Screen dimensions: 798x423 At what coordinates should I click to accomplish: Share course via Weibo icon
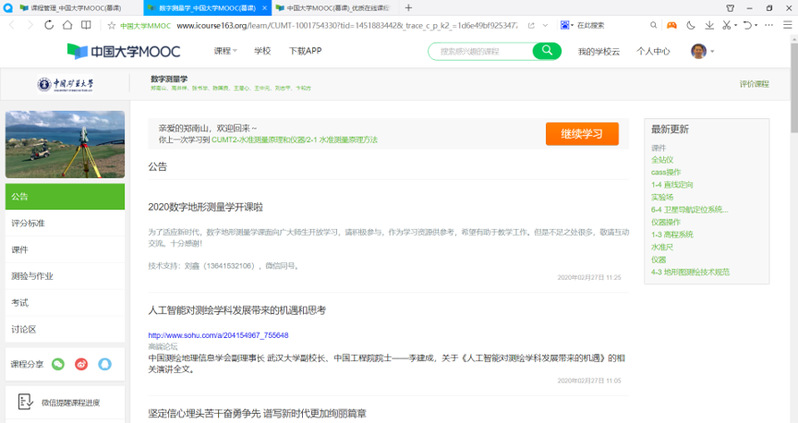tap(82, 365)
